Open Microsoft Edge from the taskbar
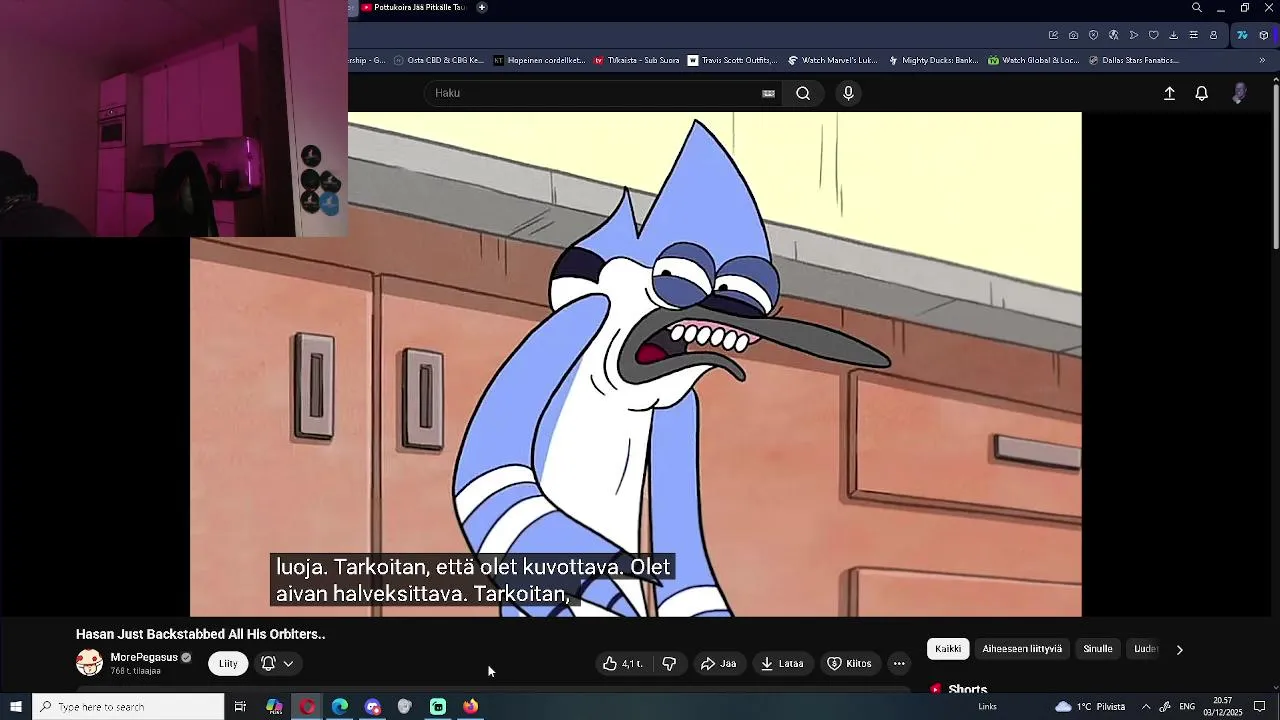Image resolution: width=1280 pixels, height=720 pixels. pos(340,707)
